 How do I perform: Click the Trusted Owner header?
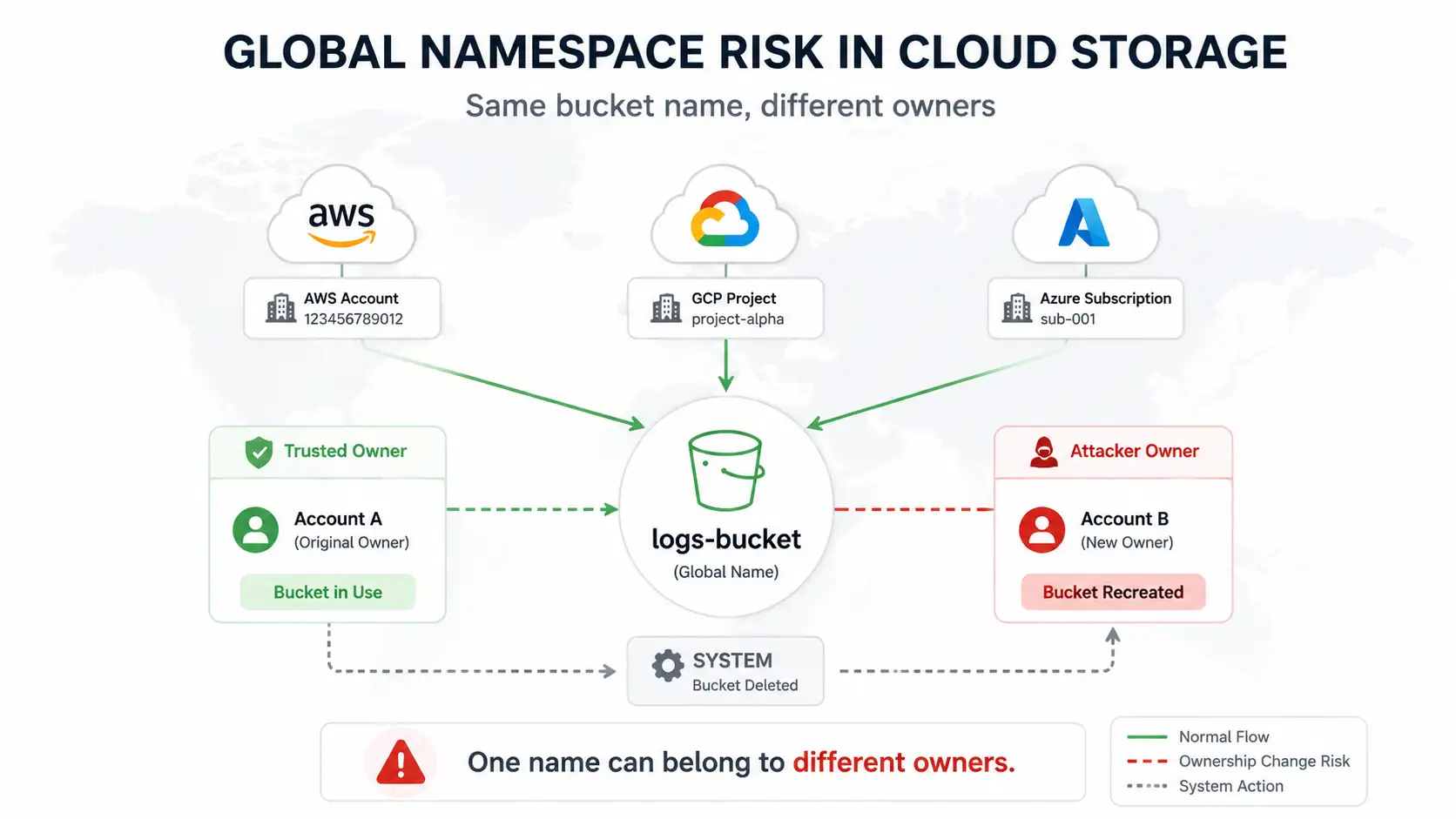pos(327,452)
